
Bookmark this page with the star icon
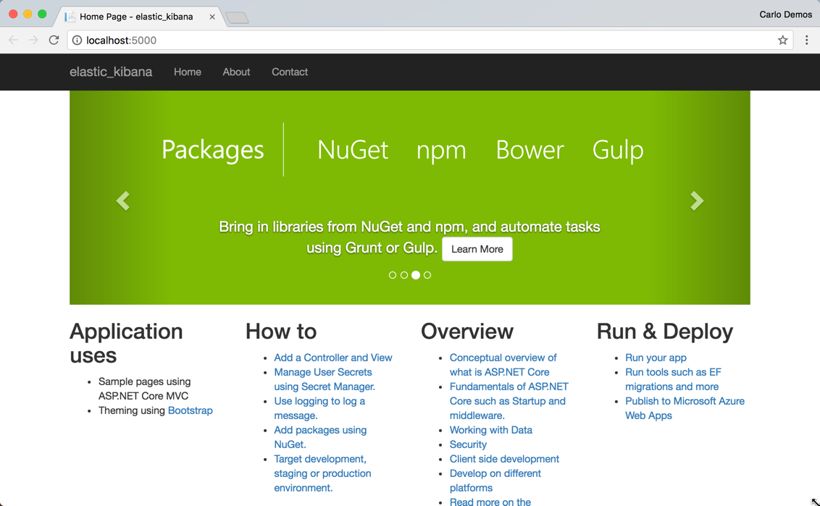coord(782,40)
